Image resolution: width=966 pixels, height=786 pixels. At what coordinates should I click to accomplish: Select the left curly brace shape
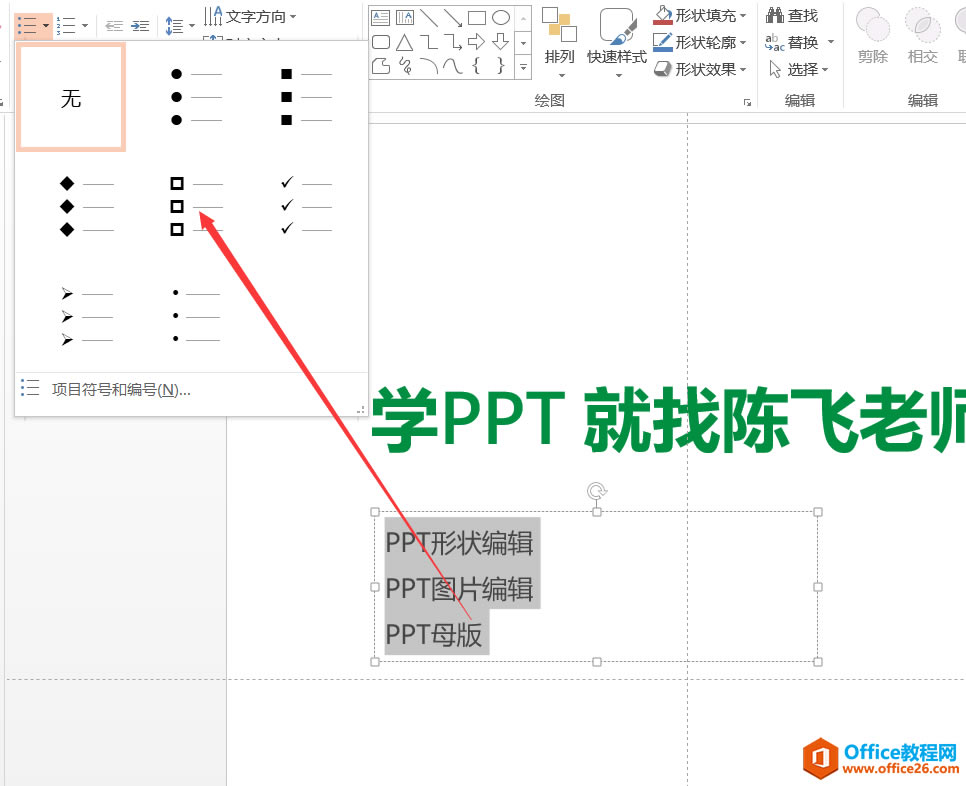[x=477, y=64]
